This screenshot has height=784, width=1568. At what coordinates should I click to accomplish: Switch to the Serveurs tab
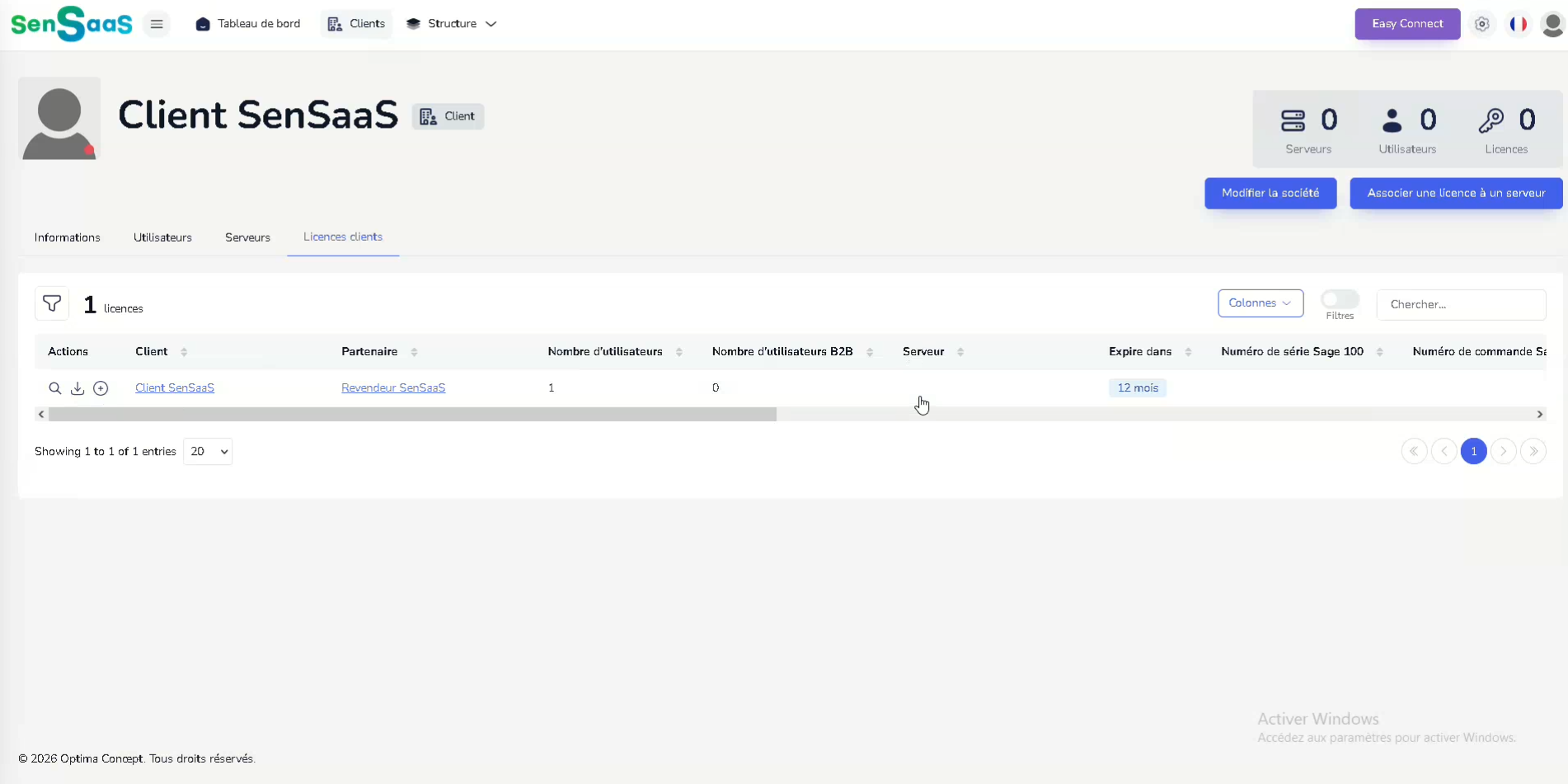point(247,237)
